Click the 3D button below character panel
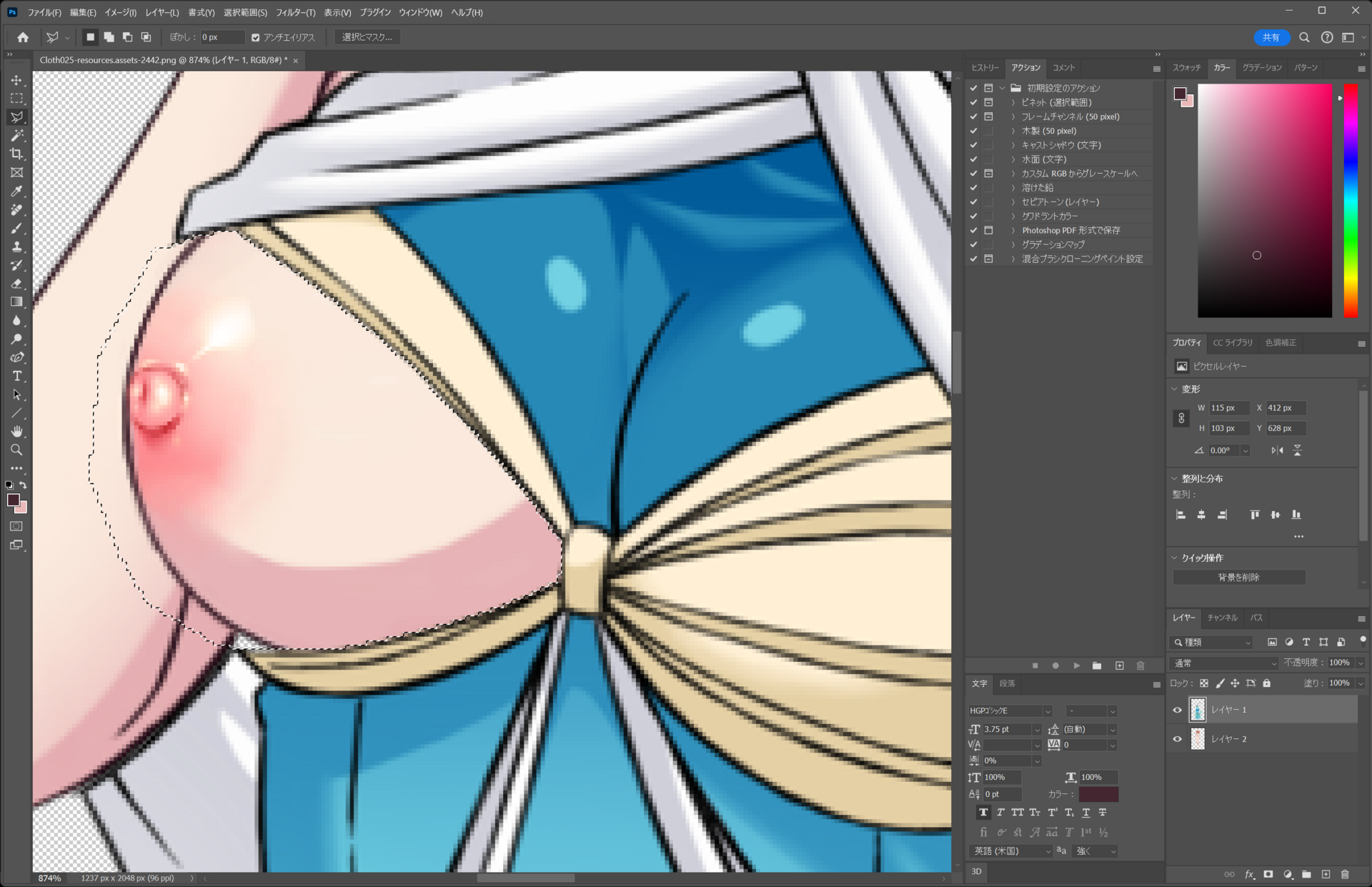The image size is (1372, 887). pos(976,871)
